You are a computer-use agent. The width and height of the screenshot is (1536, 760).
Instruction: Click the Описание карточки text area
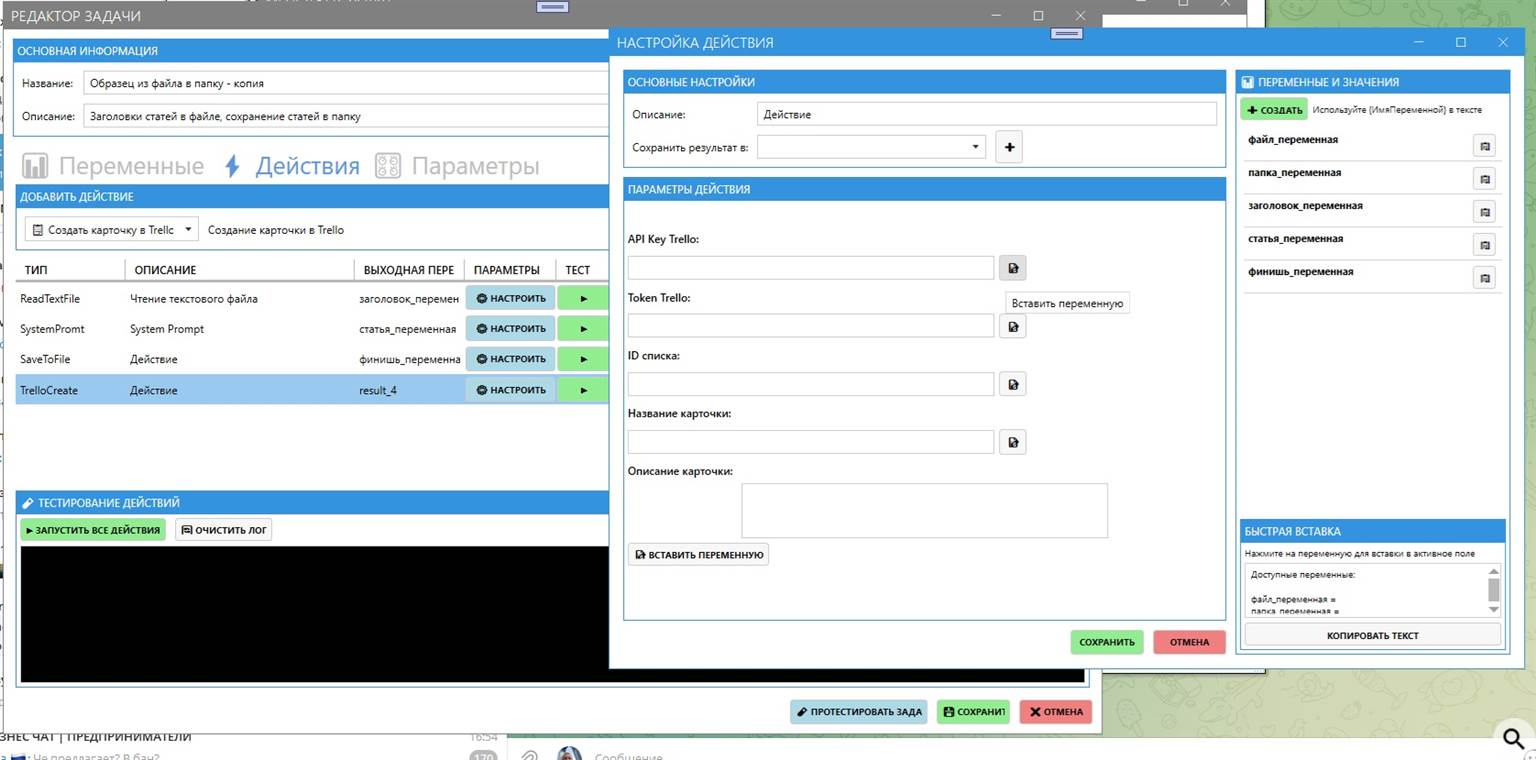tap(923, 510)
